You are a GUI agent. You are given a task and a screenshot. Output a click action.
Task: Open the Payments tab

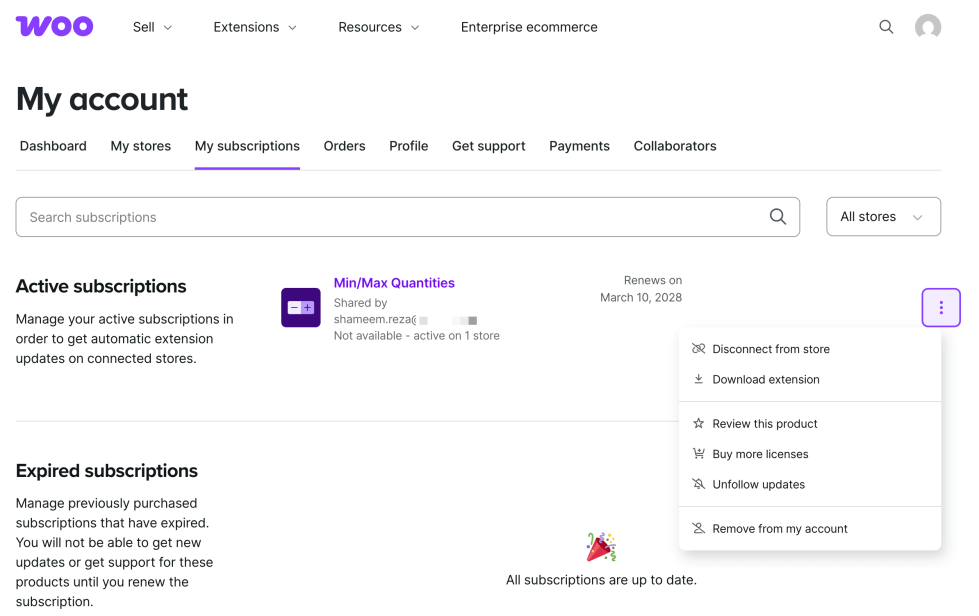[x=579, y=146]
